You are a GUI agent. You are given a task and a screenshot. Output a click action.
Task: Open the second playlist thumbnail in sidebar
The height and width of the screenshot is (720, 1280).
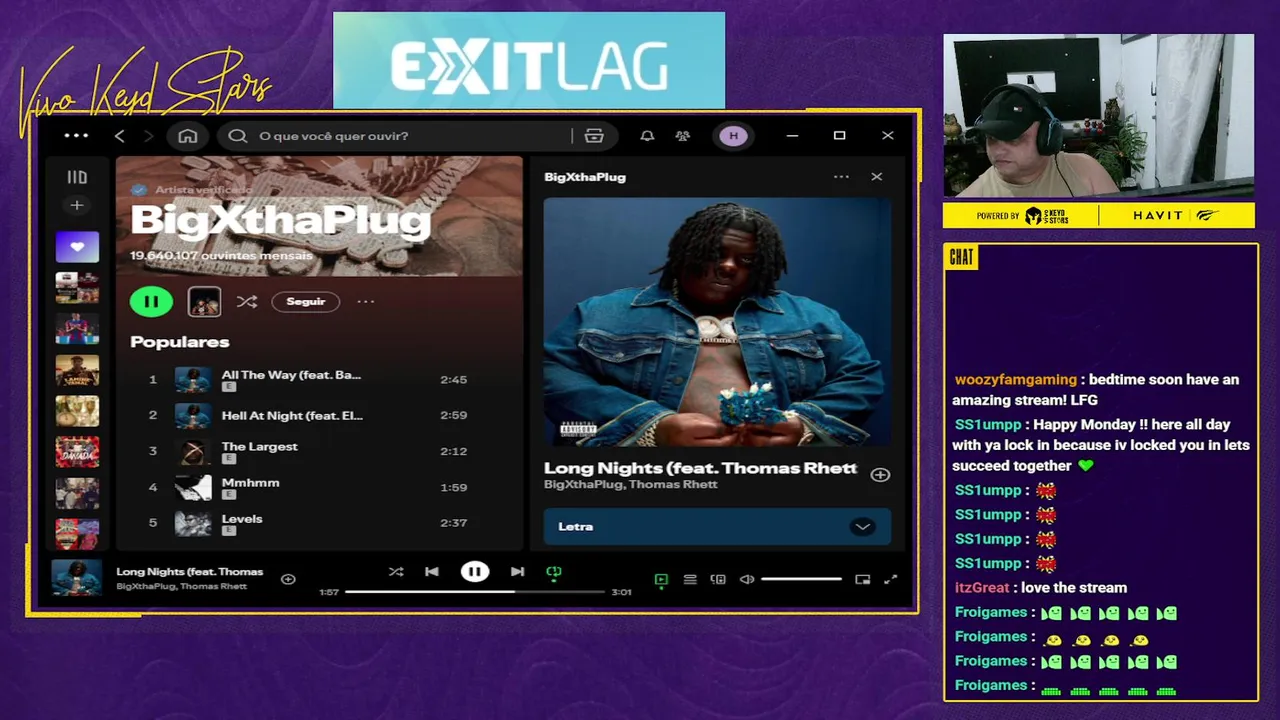(77, 288)
